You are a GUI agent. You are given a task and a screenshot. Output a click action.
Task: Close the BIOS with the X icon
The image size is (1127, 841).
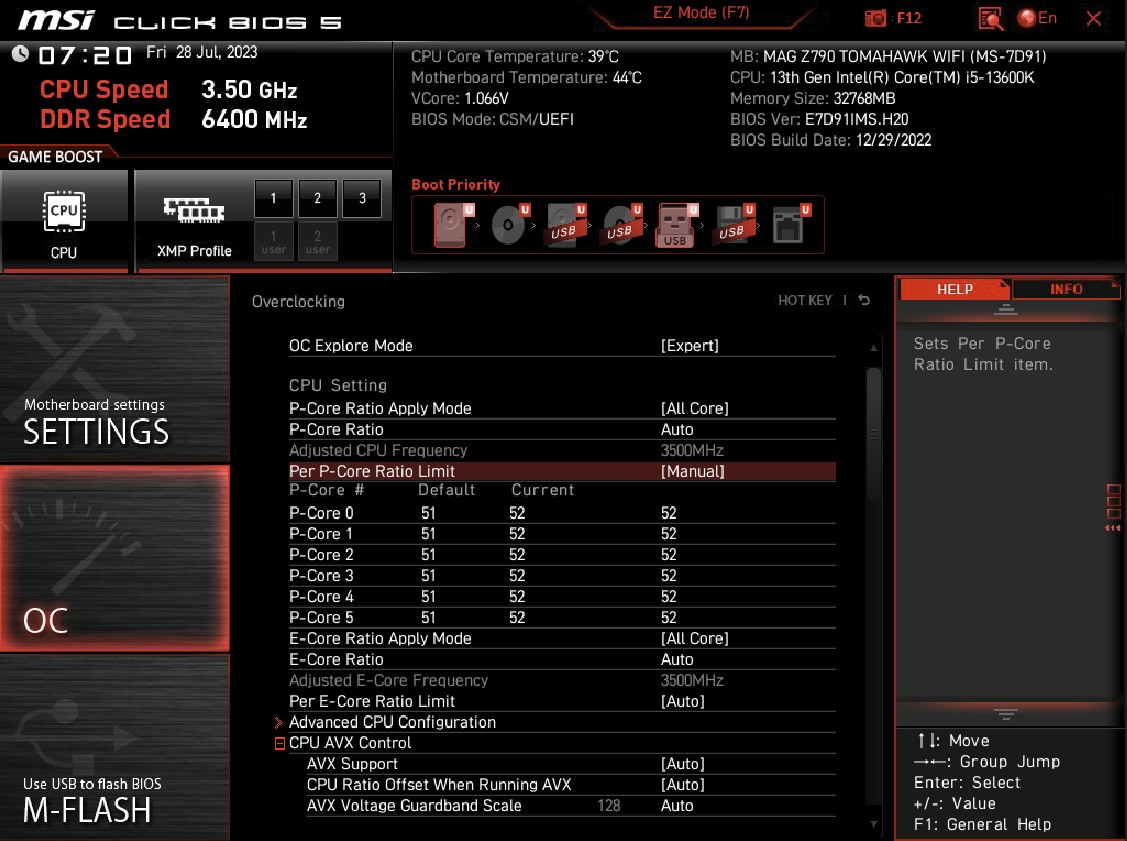(1093, 19)
